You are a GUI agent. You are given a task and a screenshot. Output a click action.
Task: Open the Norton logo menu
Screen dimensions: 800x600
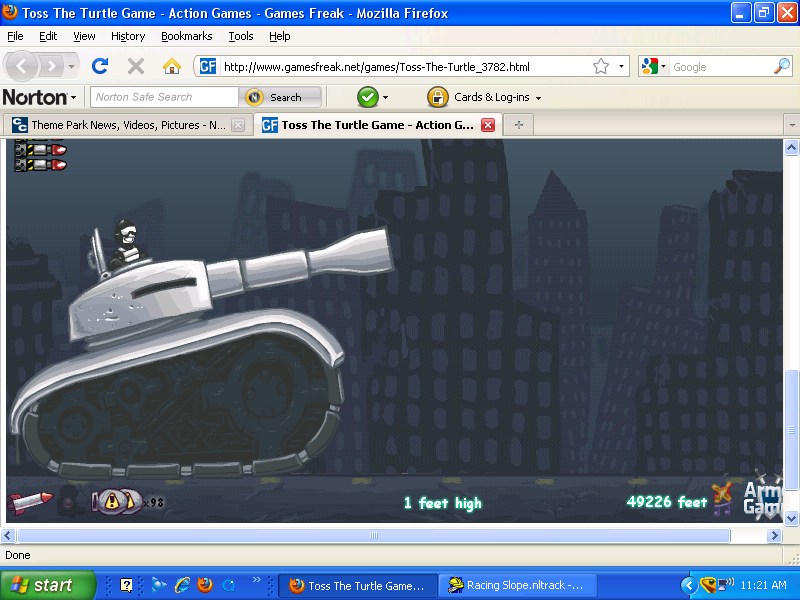(x=40, y=97)
